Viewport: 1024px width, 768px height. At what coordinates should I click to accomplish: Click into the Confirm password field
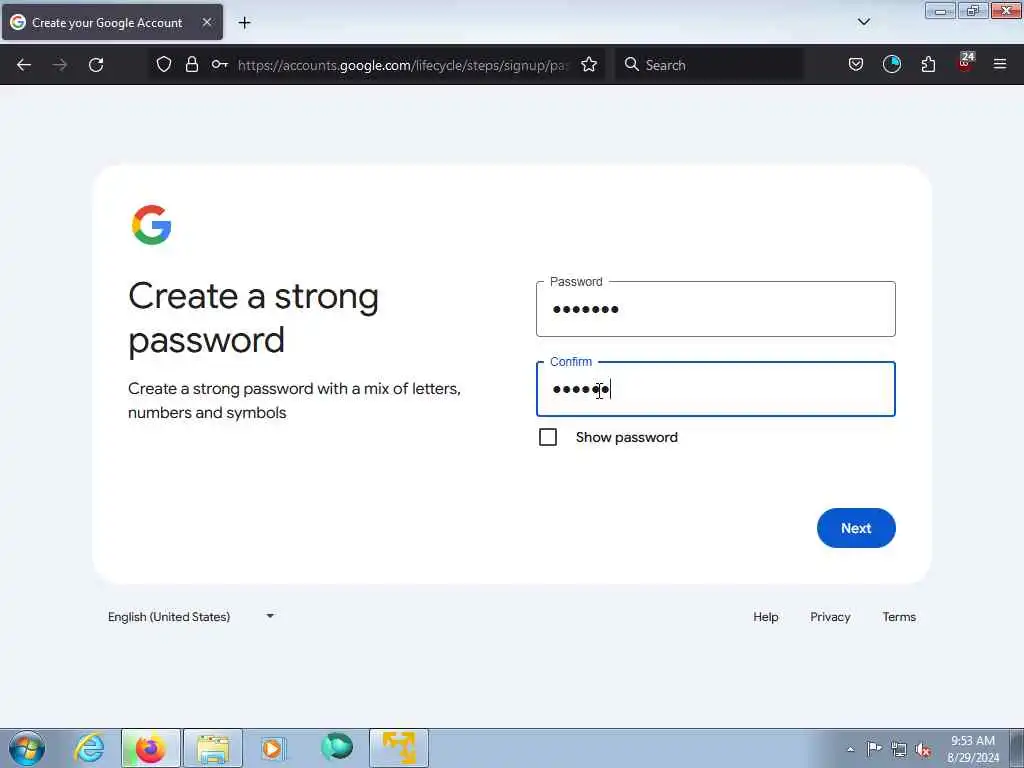tap(716, 389)
